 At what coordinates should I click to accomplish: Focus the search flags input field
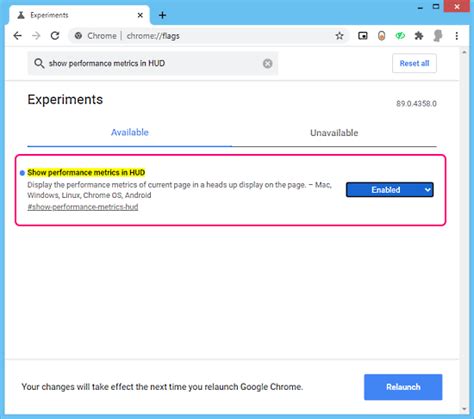(153, 63)
